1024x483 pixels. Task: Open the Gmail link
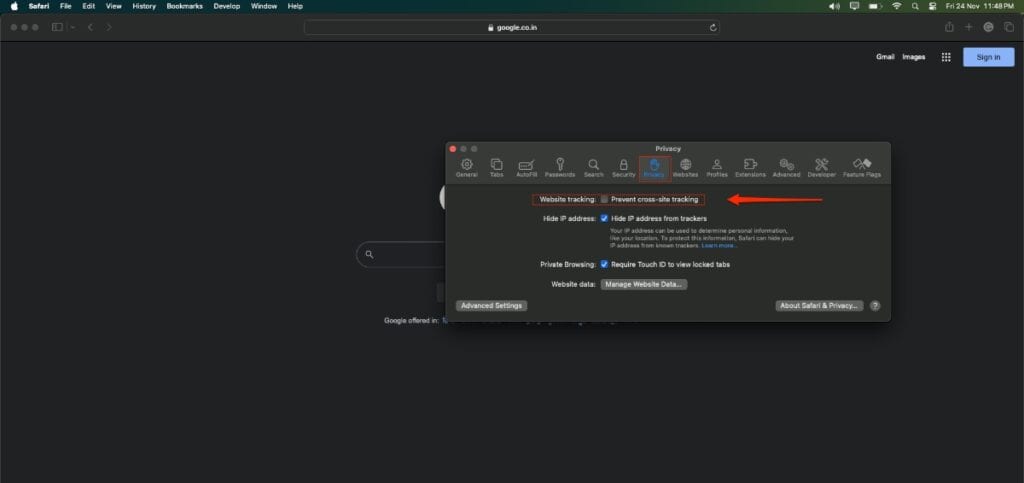[x=885, y=57]
